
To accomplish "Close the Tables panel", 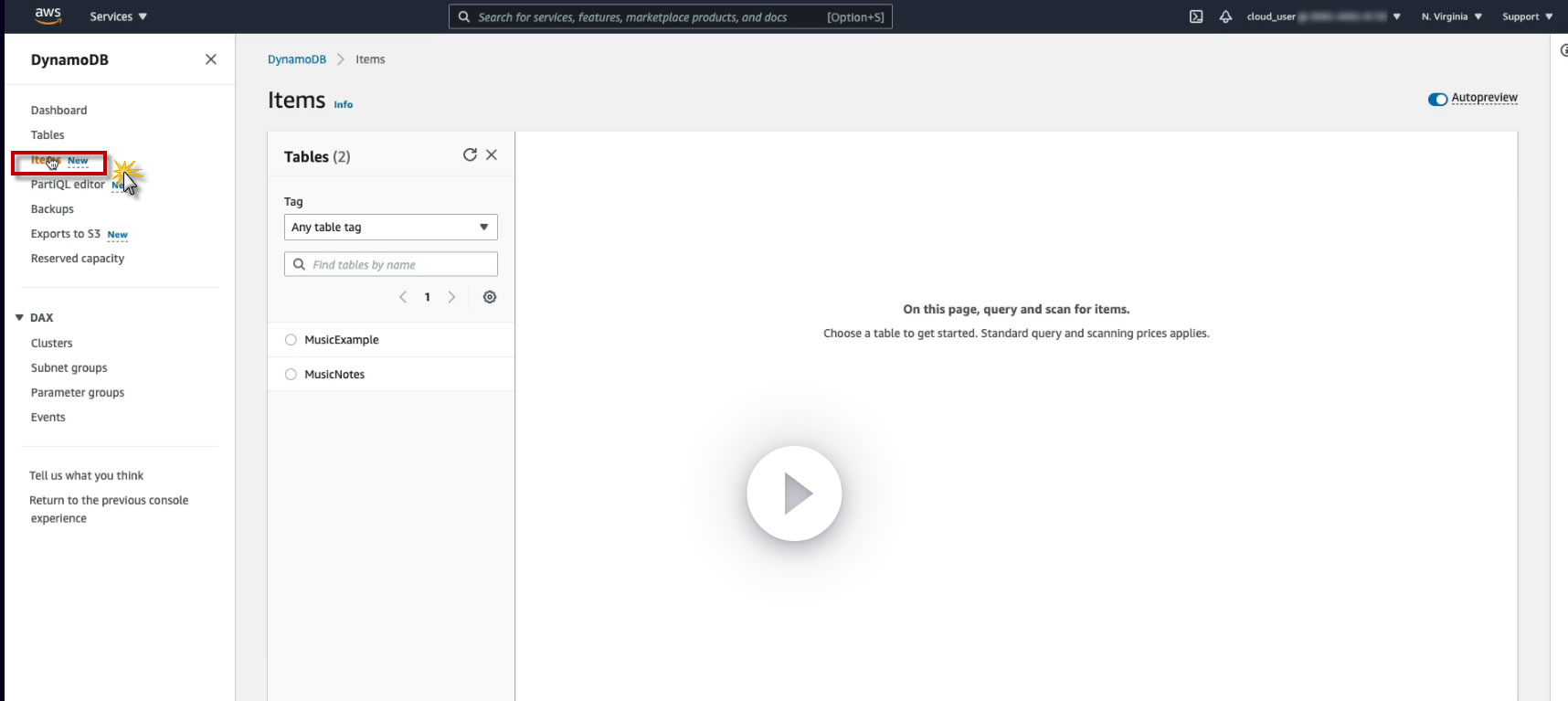I will coord(492,155).
